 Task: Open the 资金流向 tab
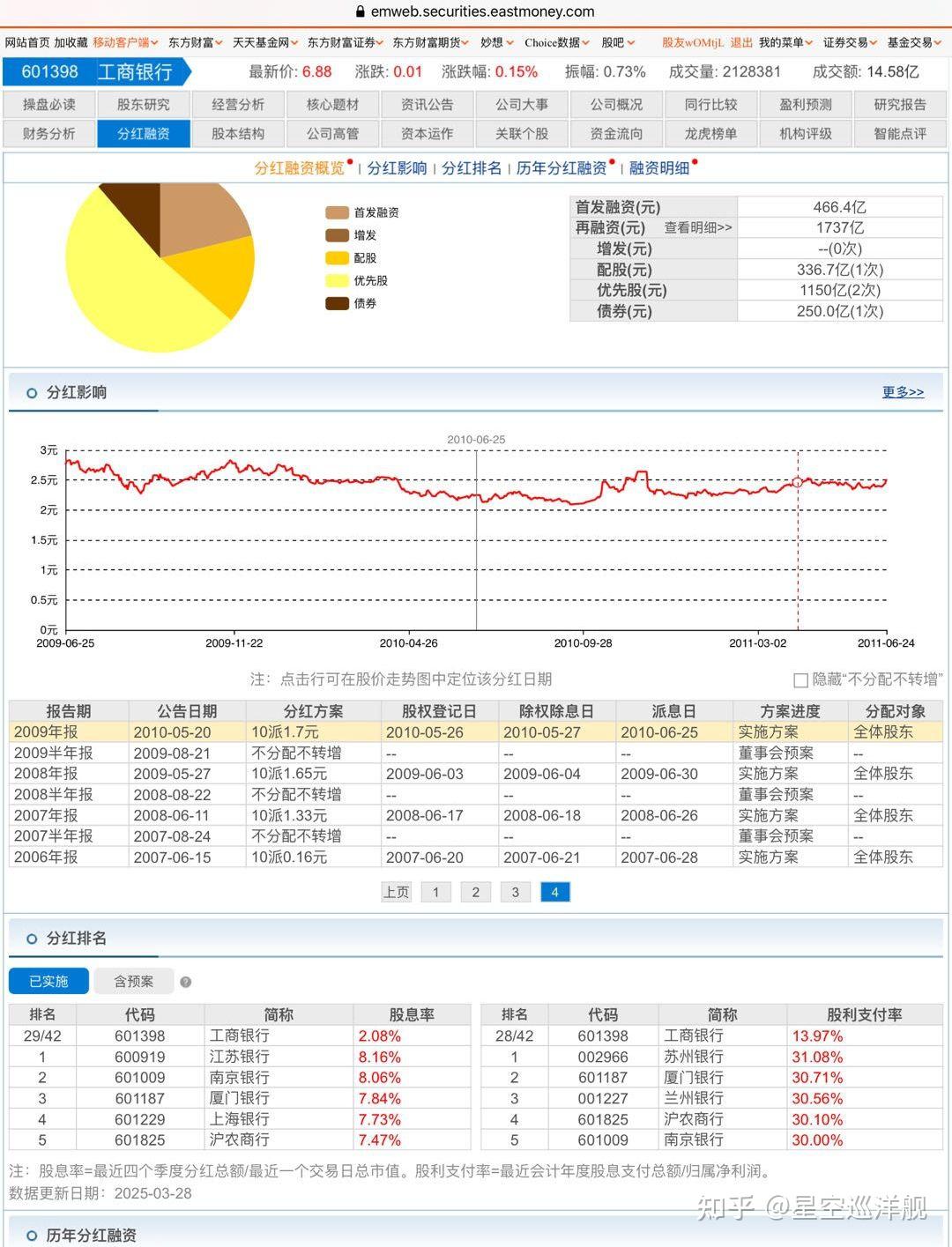[x=617, y=134]
